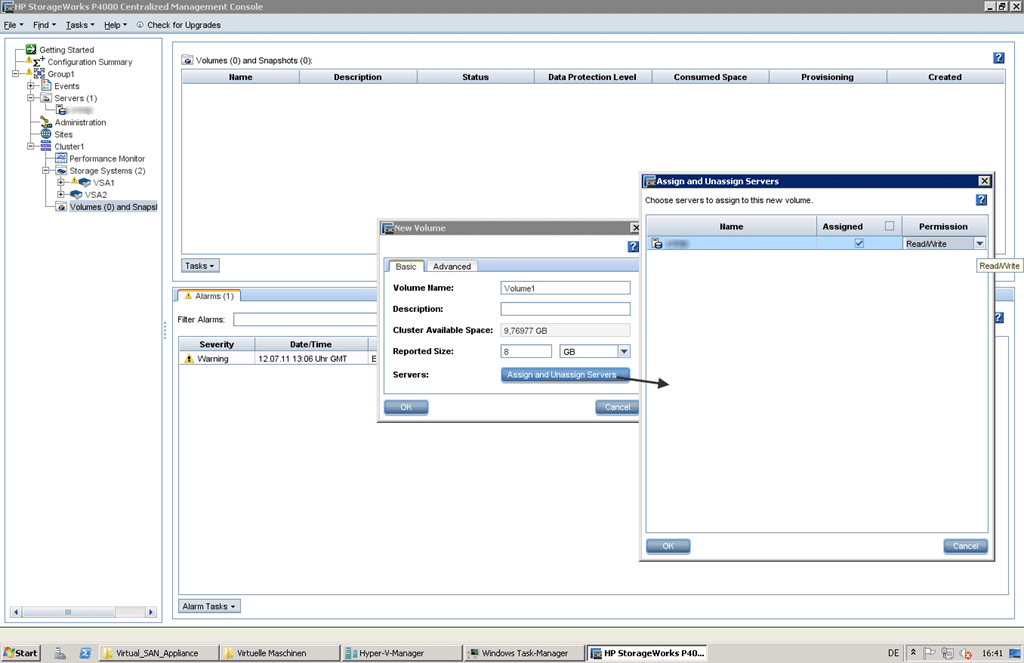Switch to the Advanced tab in New Volume
This screenshot has height=663, width=1024.
(452, 267)
